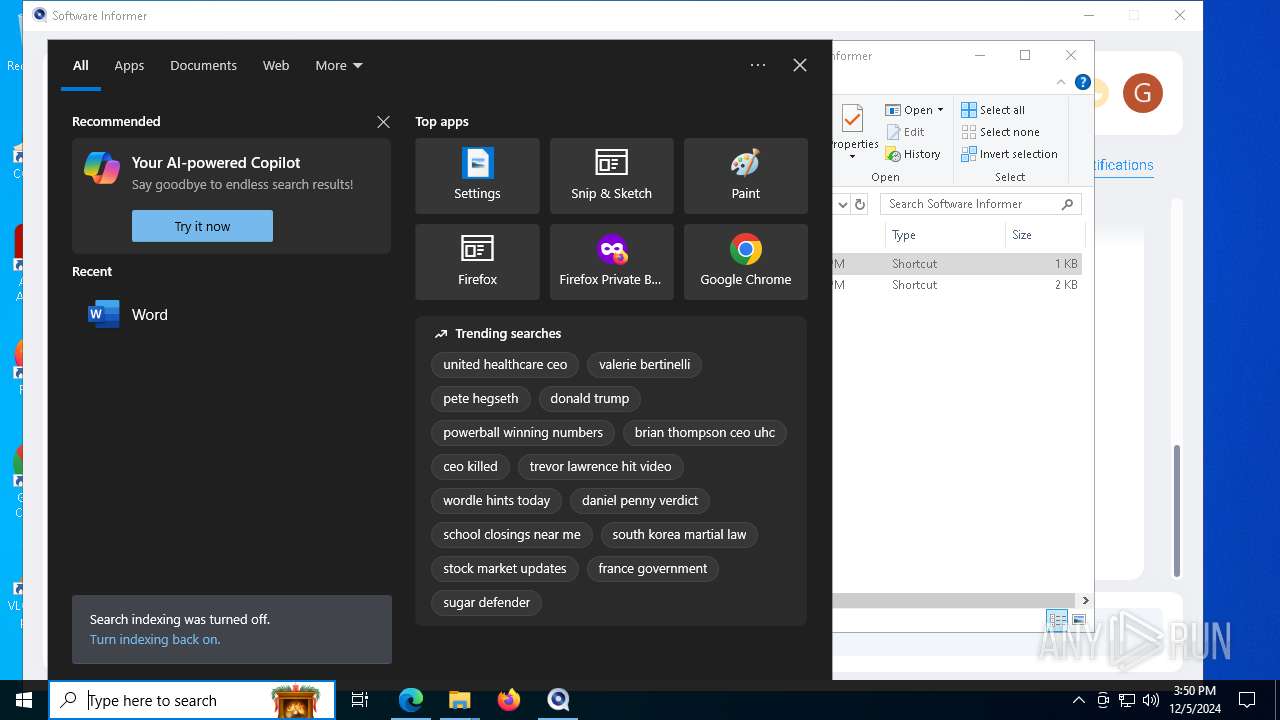Search trending 'united healthcare ceo'
1280x720 pixels.
click(505, 365)
